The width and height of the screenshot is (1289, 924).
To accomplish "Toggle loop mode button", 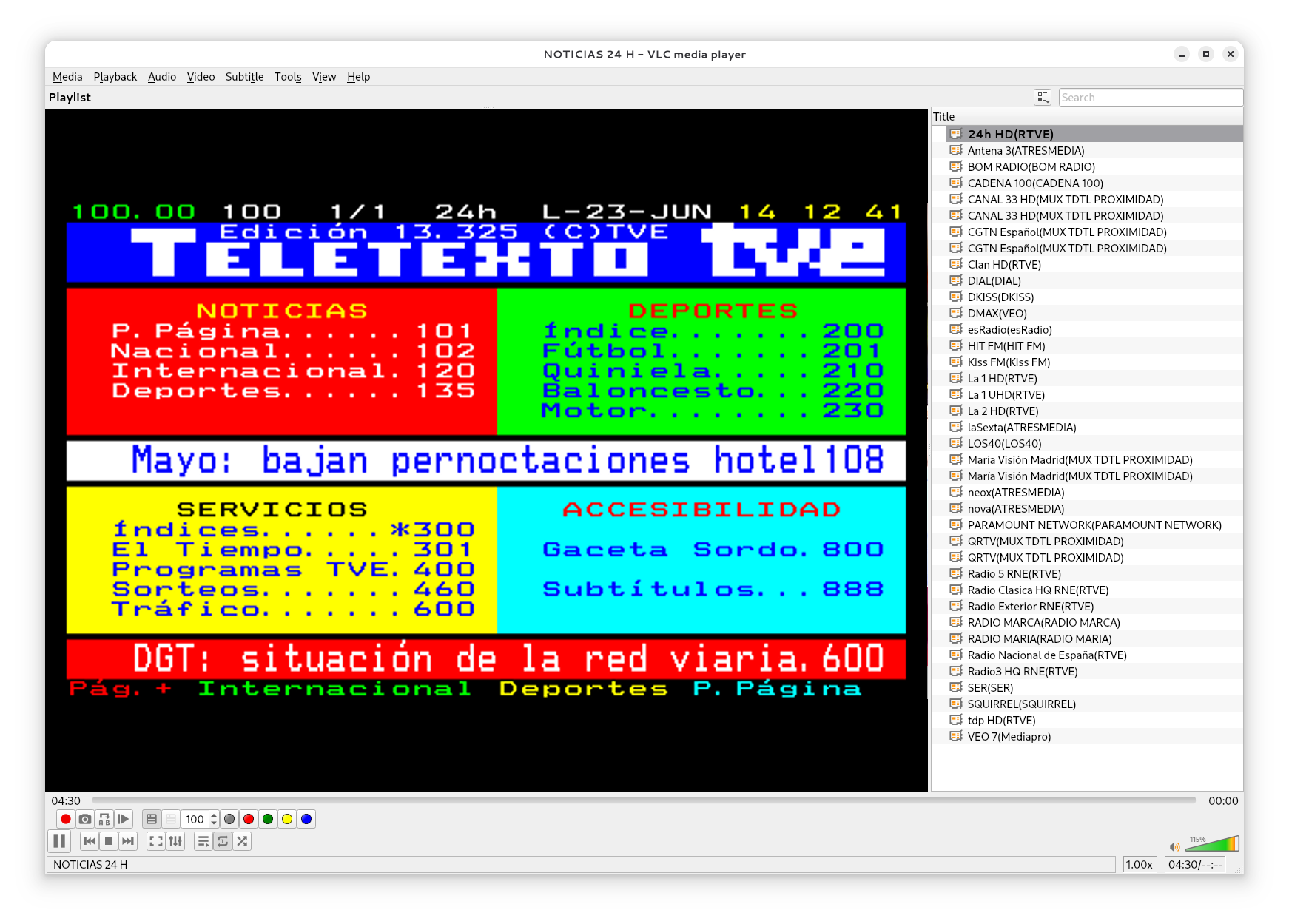I will [223, 841].
